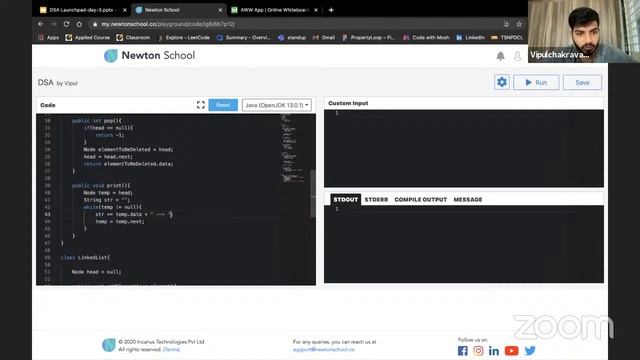The height and width of the screenshot is (360, 640).
Task: Close the Newton School browser tab
Action: click(220, 10)
